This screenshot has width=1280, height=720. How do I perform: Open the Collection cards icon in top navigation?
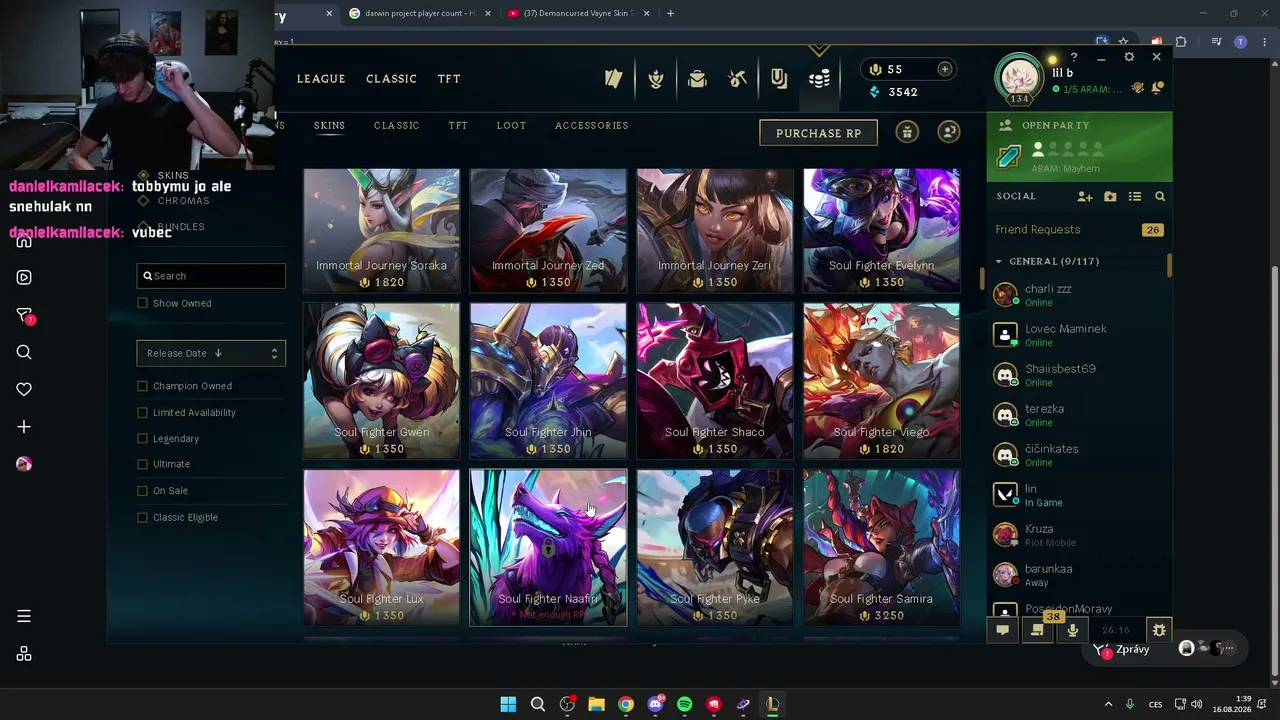[614, 79]
